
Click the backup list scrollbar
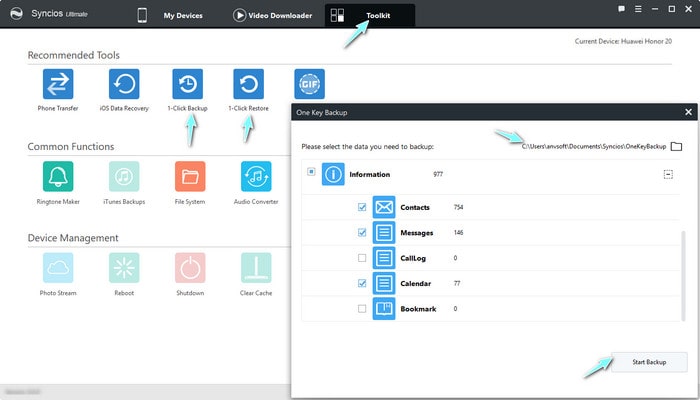[x=683, y=275]
